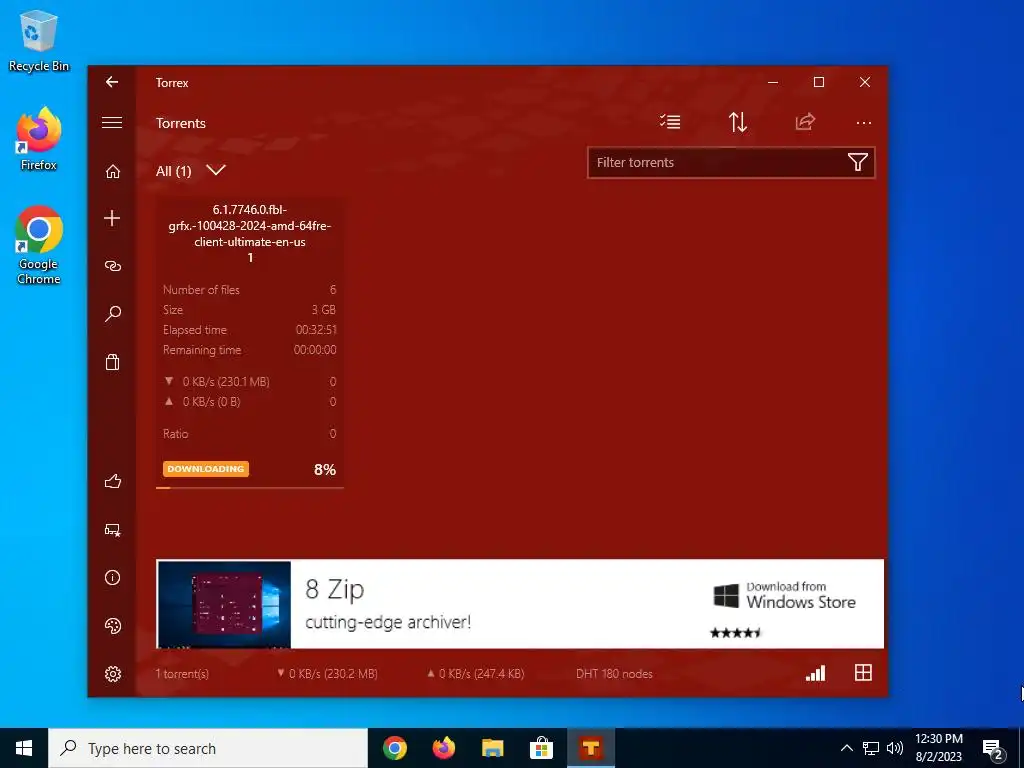Click the Ratio row in torrent card
The width and height of the screenshot is (1024, 768).
coord(249,434)
